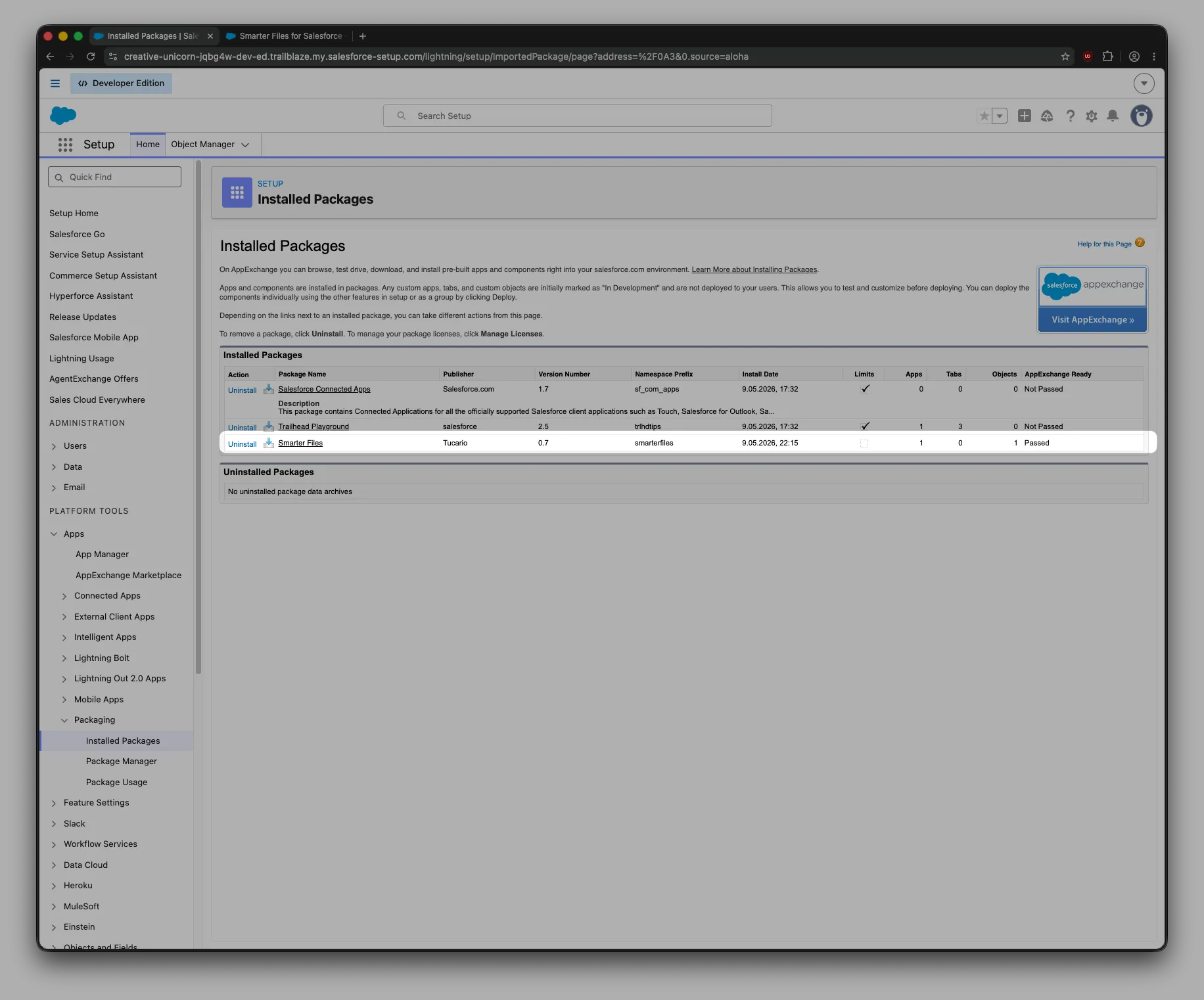Click the global actions plus icon
This screenshot has height=1000, width=1204.
(x=1025, y=116)
